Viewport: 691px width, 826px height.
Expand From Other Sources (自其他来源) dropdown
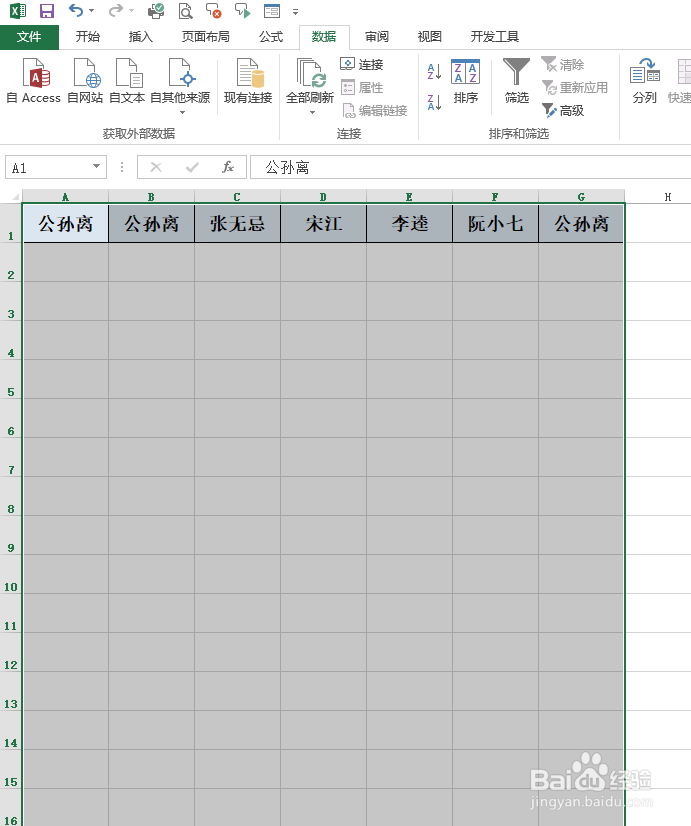pyautogui.click(x=183, y=112)
